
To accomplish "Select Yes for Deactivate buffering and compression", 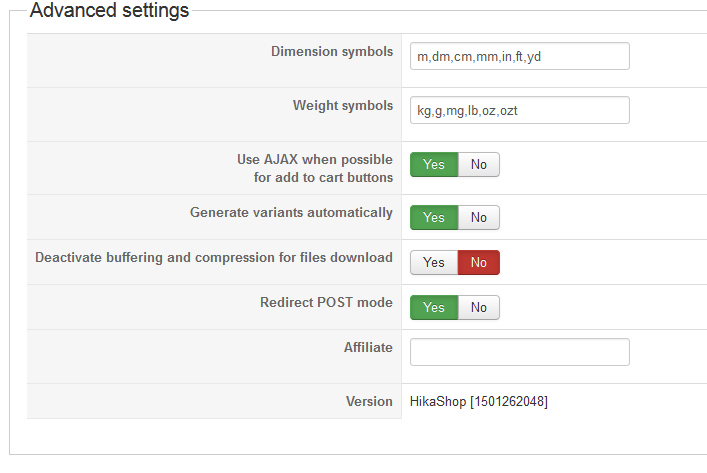I will click(x=434, y=262).
